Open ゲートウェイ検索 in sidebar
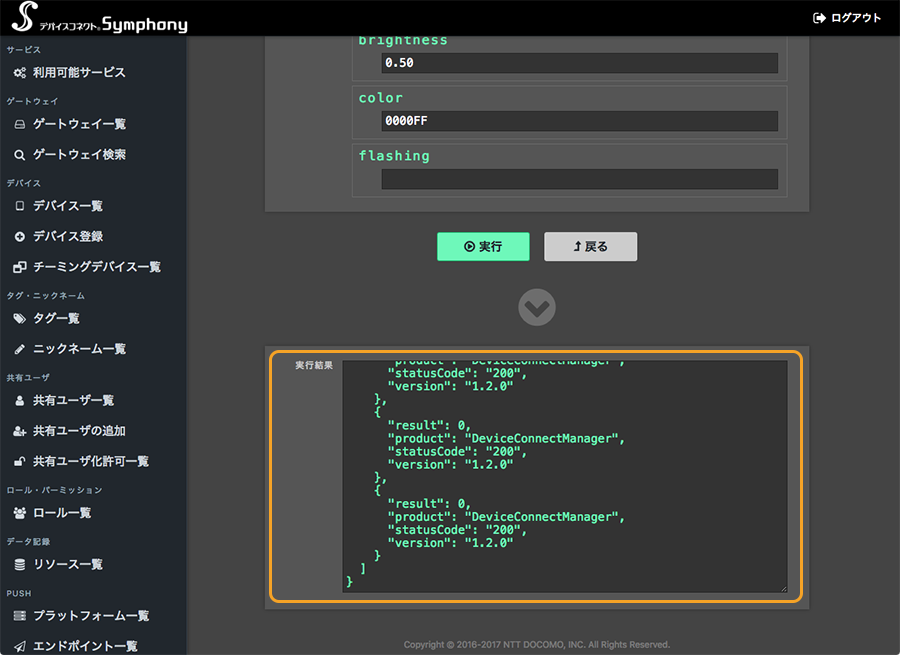This screenshot has height=655, width=900. click(x=79, y=154)
